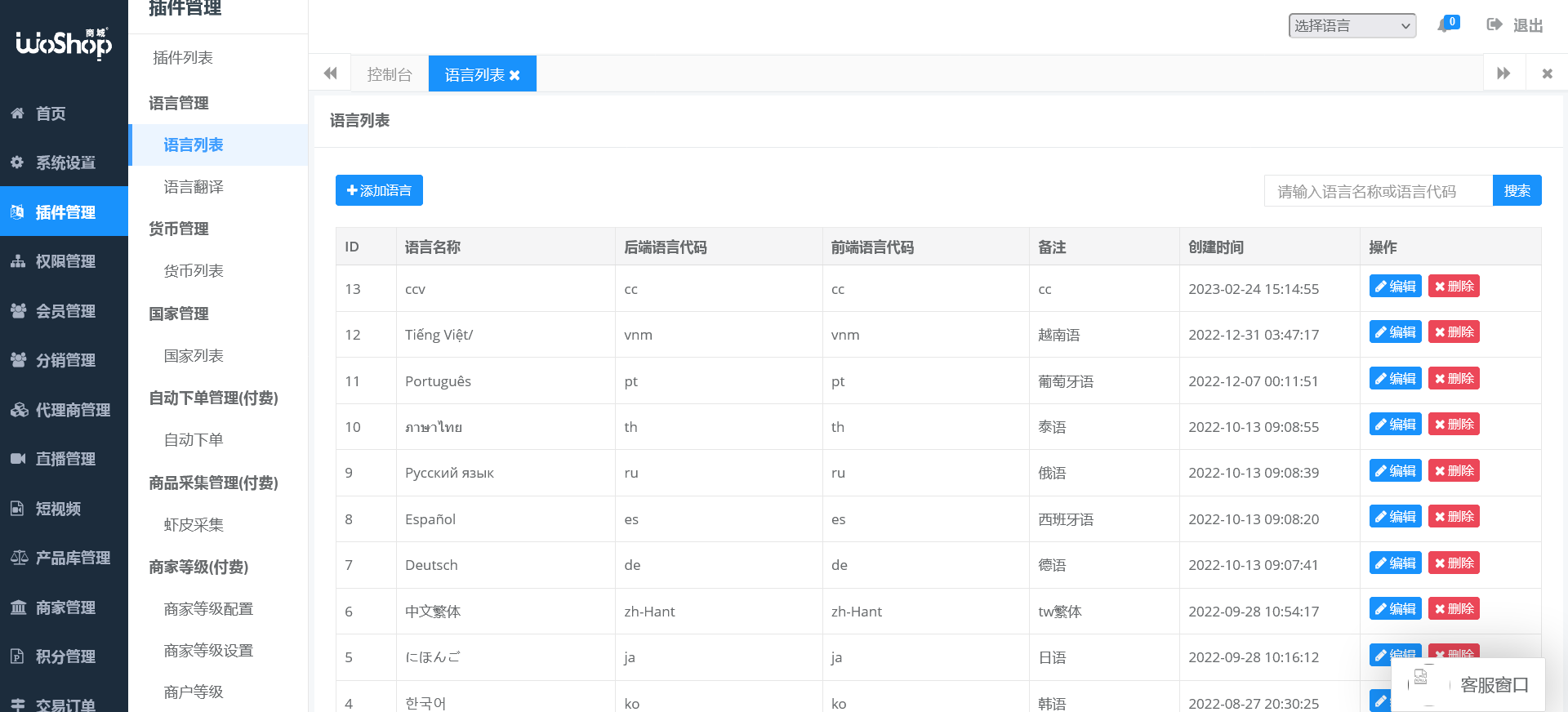Select 语言翻译 in the submenu

click(x=194, y=187)
